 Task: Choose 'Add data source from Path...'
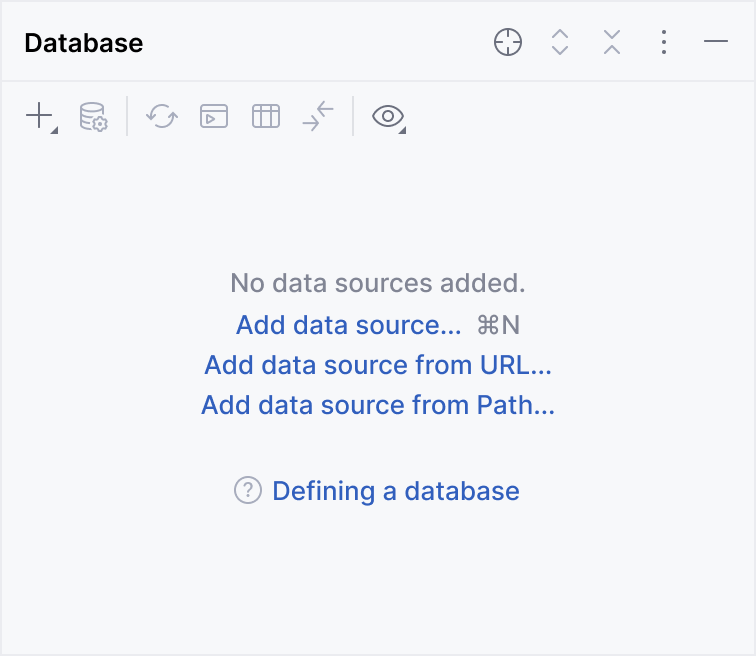pyautogui.click(x=378, y=405)
